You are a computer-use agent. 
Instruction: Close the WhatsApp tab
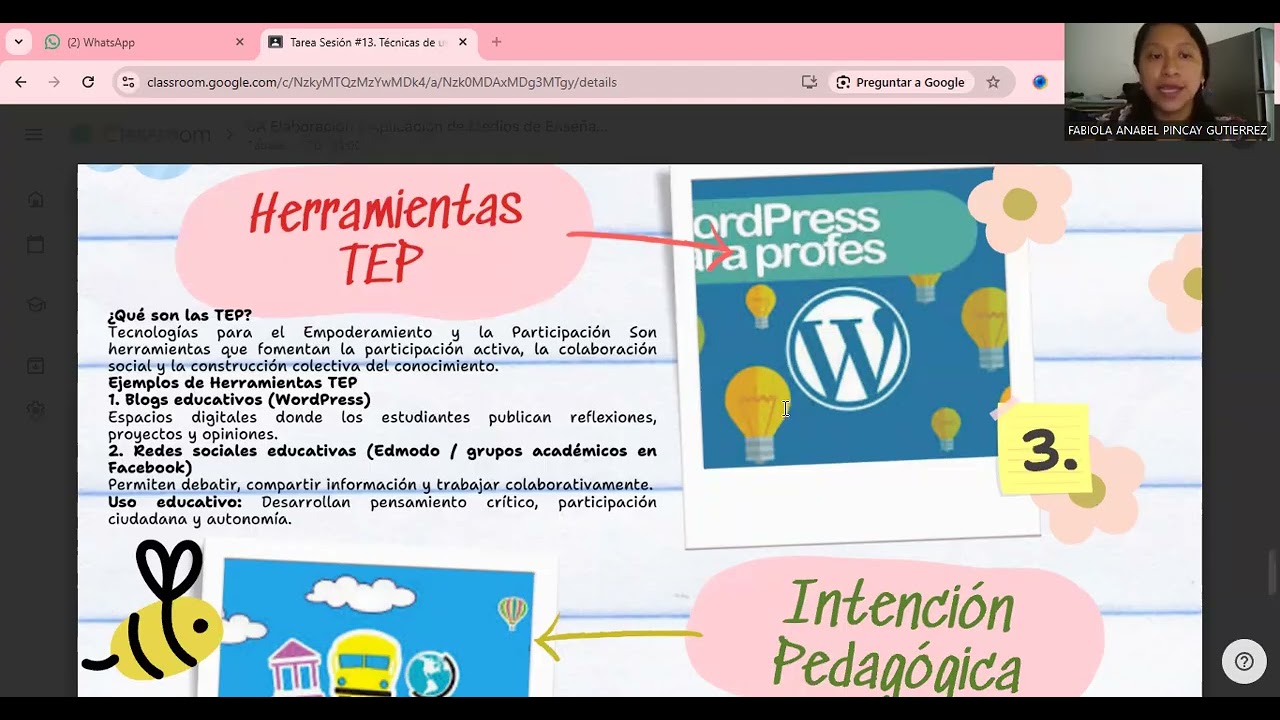point(239,42)
